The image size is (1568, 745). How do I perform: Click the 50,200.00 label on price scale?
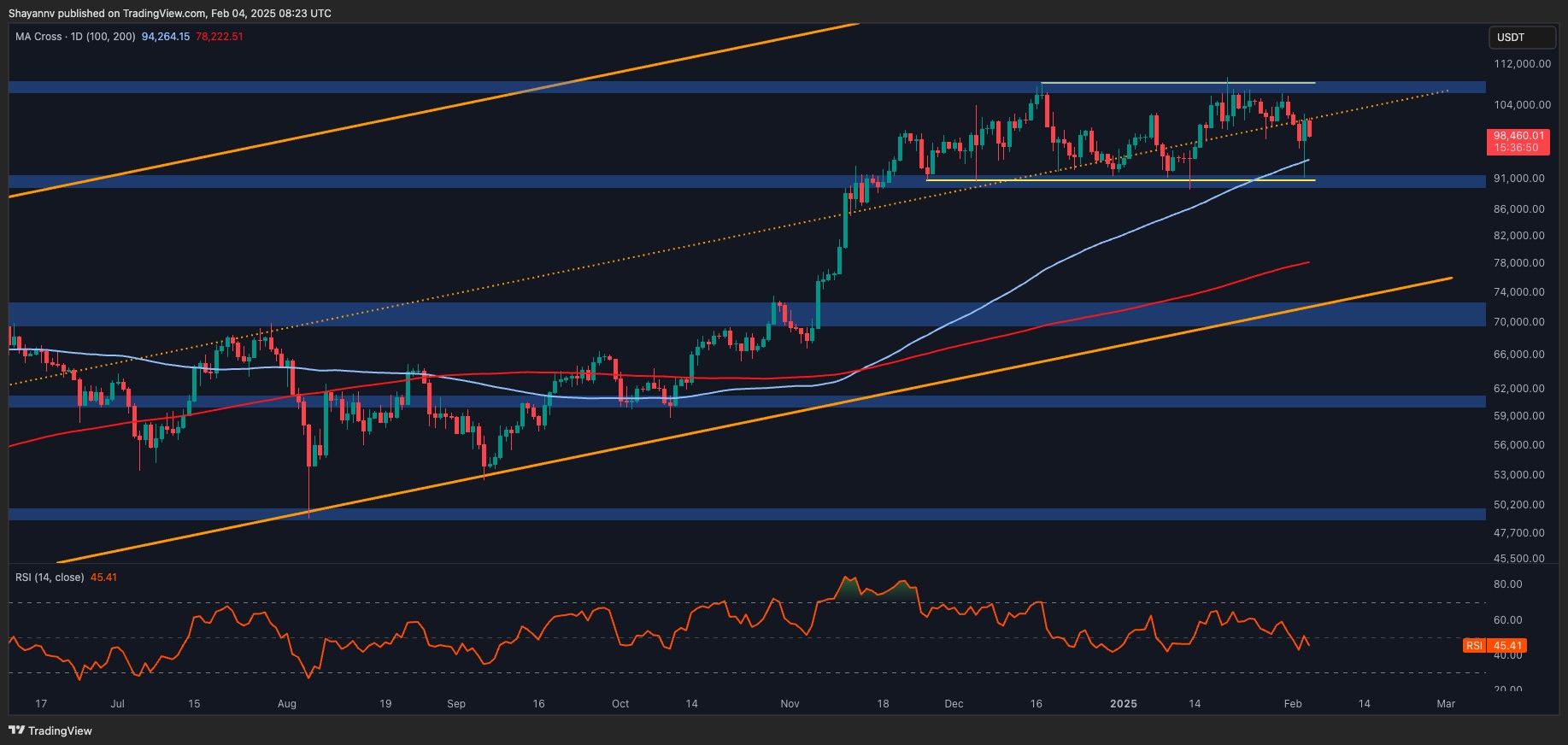point(1518,505)
